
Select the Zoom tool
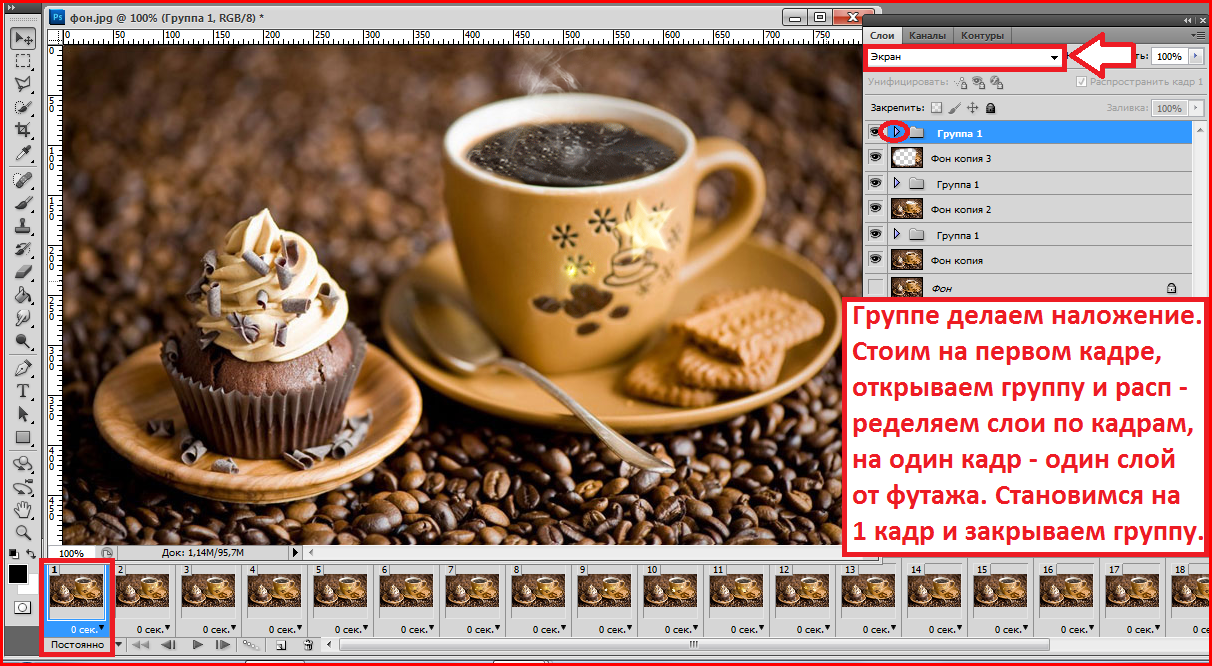click(x=23, y=533)
